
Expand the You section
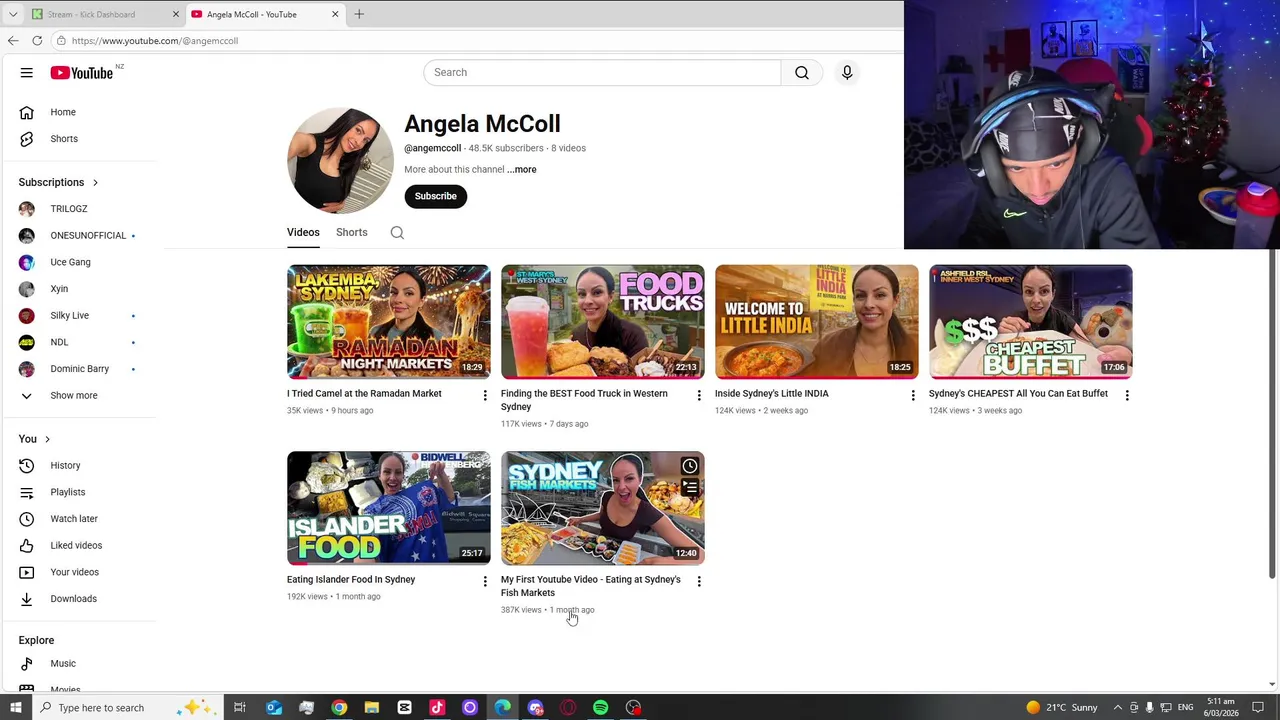(x=34, y=439)
